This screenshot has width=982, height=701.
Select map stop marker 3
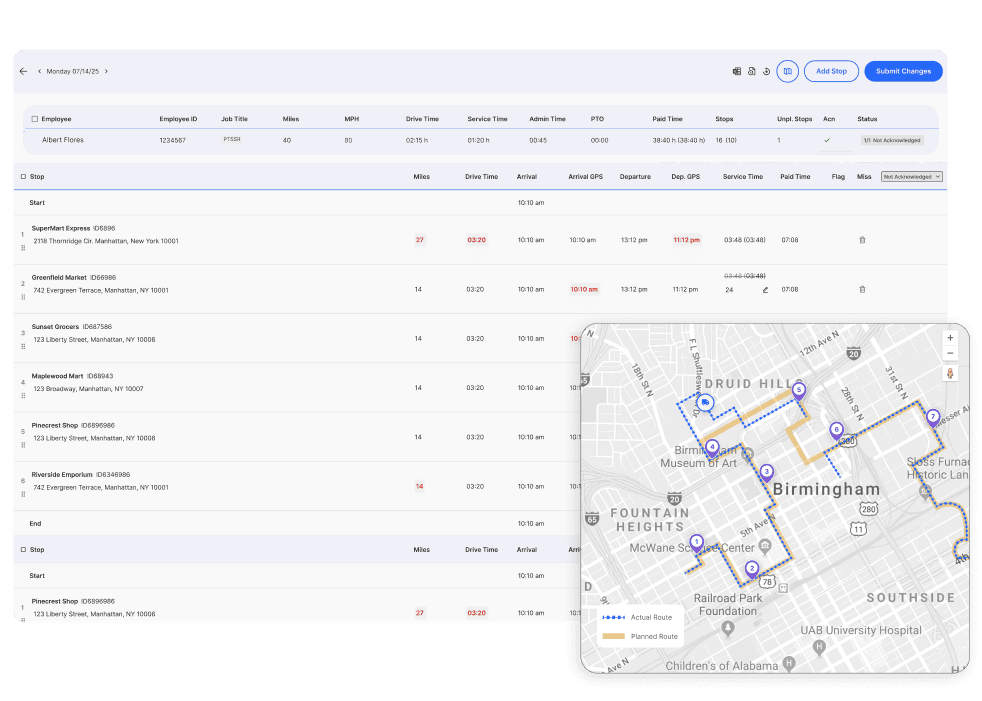767,472
